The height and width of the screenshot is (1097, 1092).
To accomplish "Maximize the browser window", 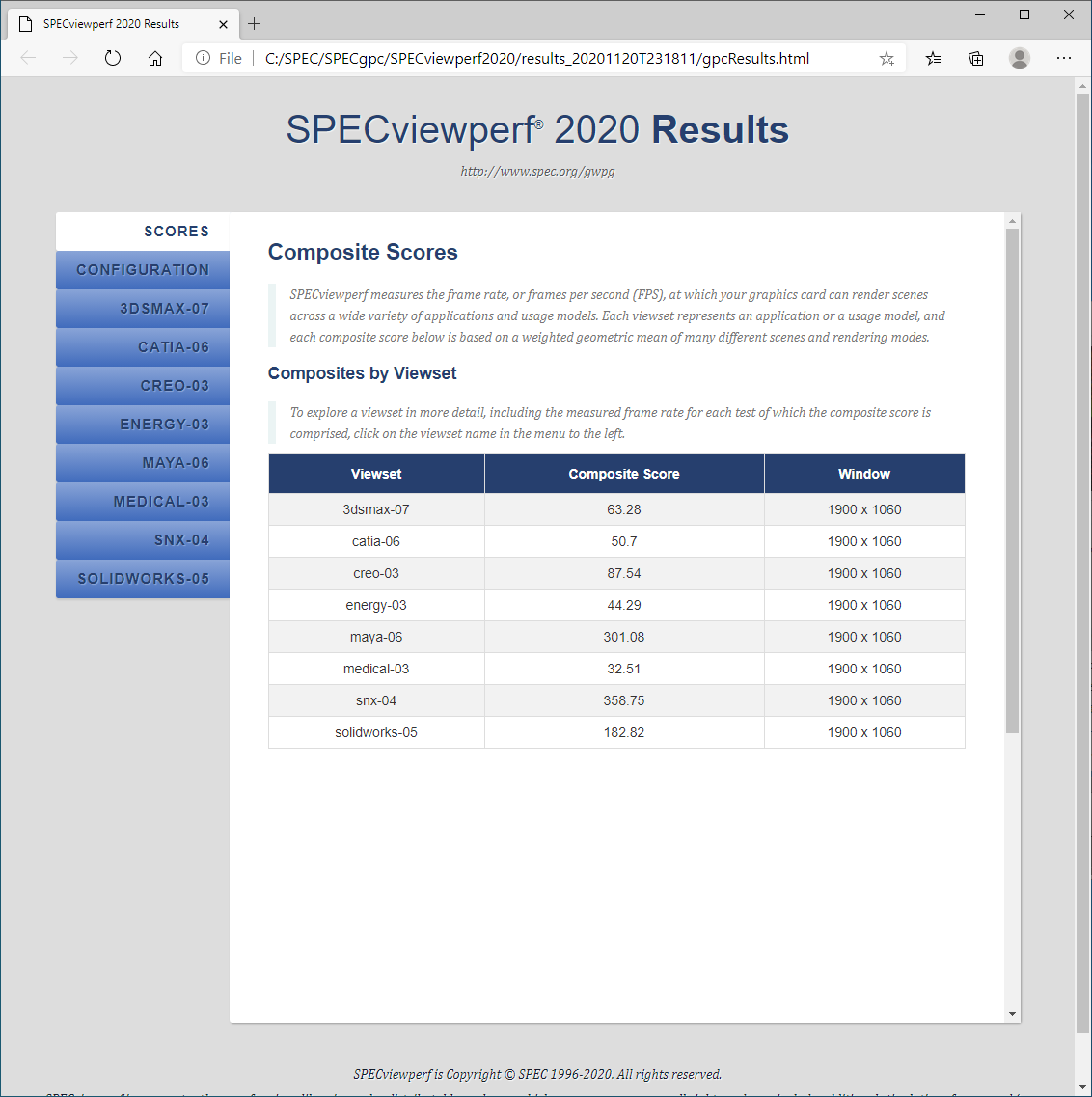I will [1024, 14].
